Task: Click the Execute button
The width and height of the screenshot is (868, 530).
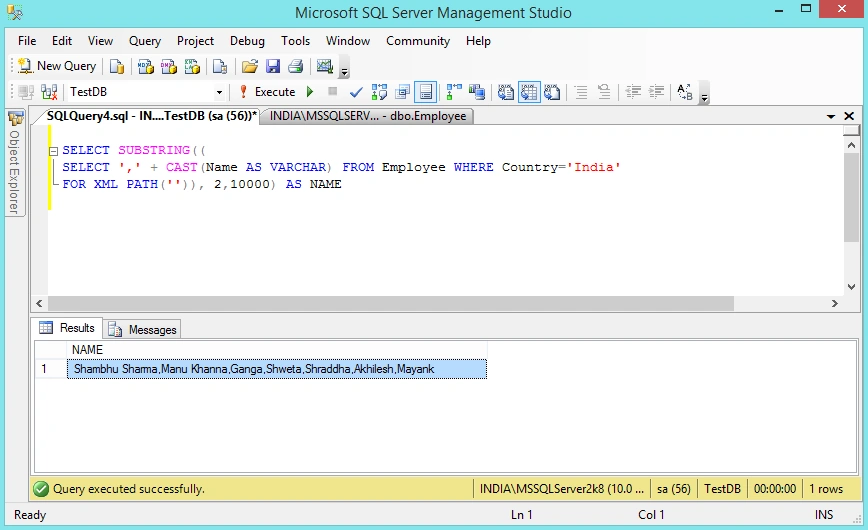Action: (x=267, y=92)
